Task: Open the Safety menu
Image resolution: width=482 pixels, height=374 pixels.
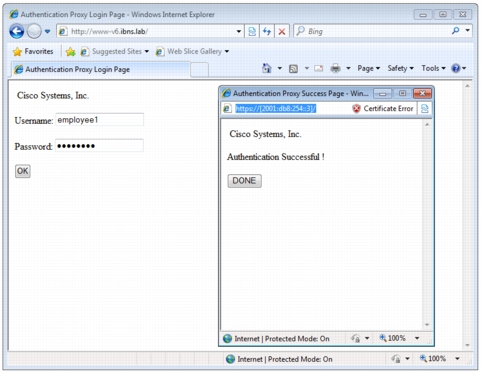Action: click(400, 68)
